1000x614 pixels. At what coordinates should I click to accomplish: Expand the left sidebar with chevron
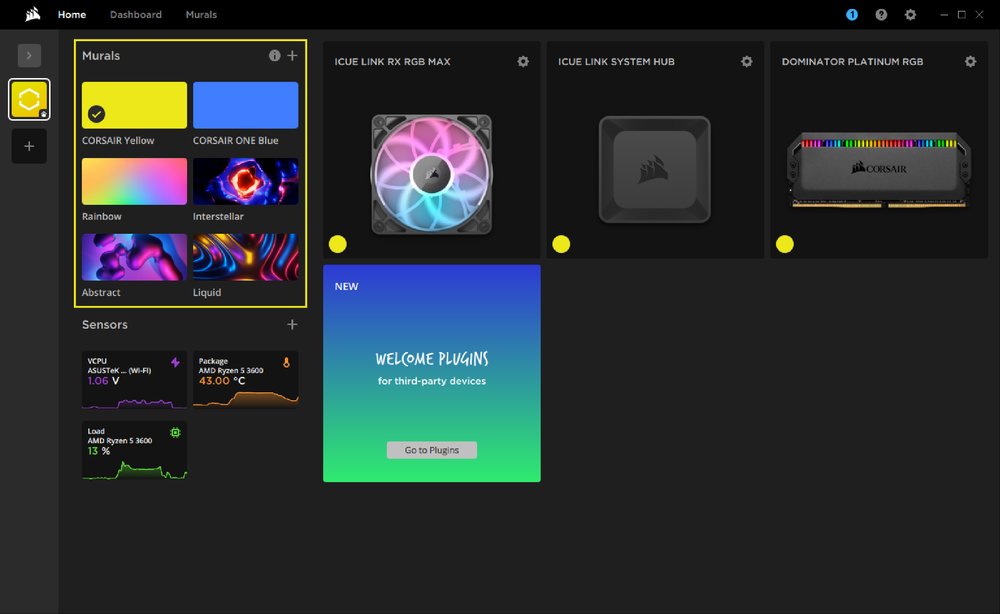click(29, 56)
